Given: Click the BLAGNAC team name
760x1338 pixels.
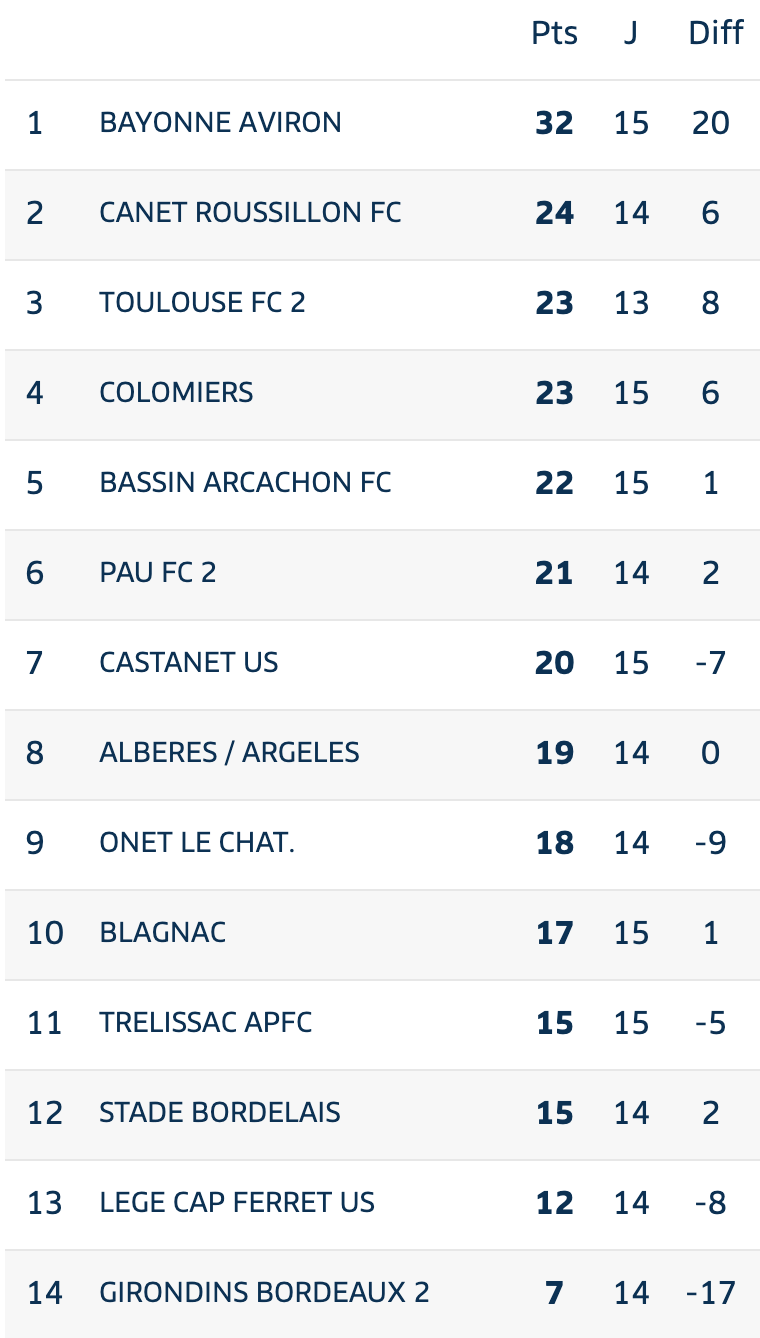Looking at the screenshot, I should [x=163, y=933].
